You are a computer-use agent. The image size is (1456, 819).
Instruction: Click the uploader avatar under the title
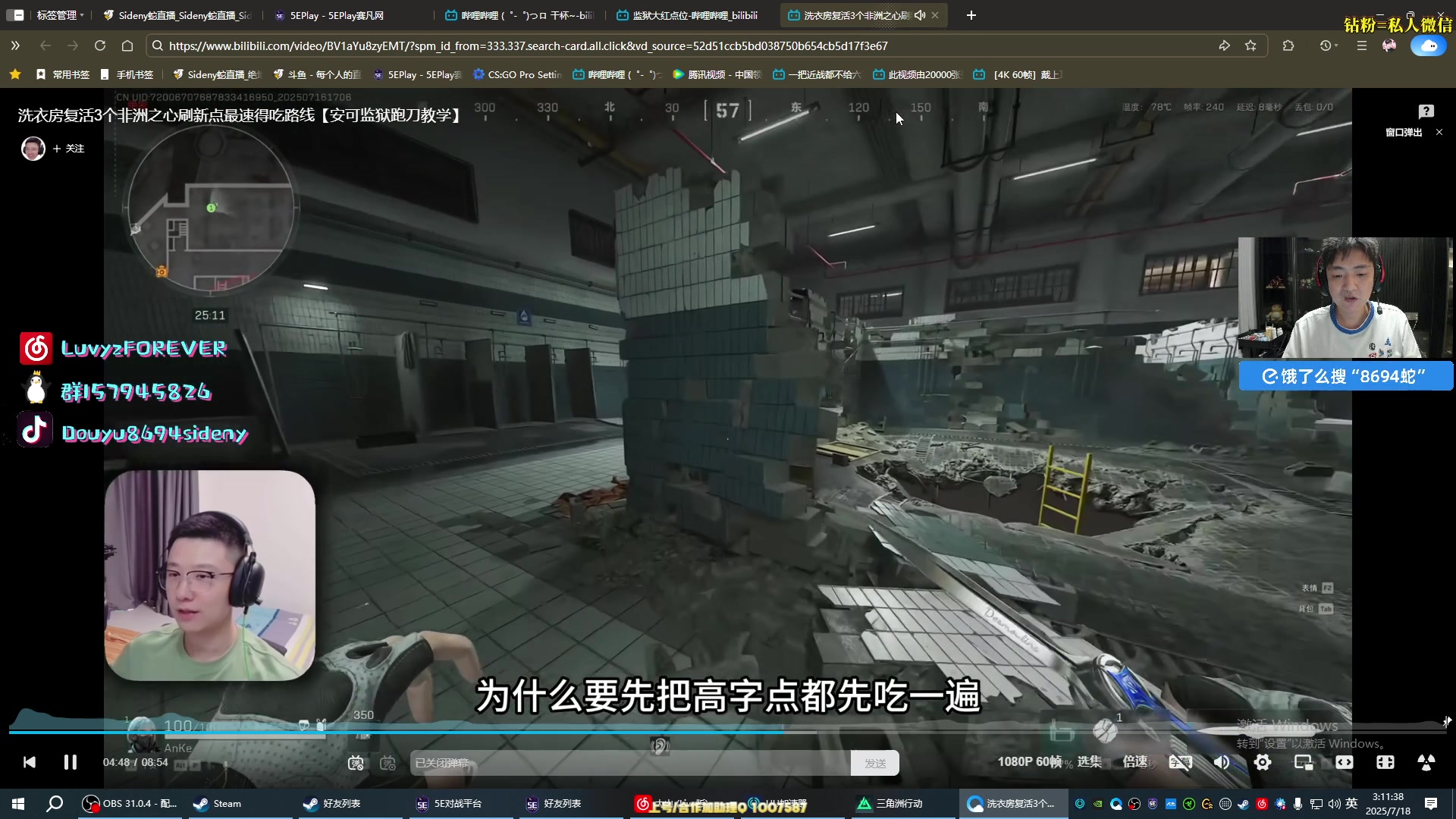pos(33,148)
